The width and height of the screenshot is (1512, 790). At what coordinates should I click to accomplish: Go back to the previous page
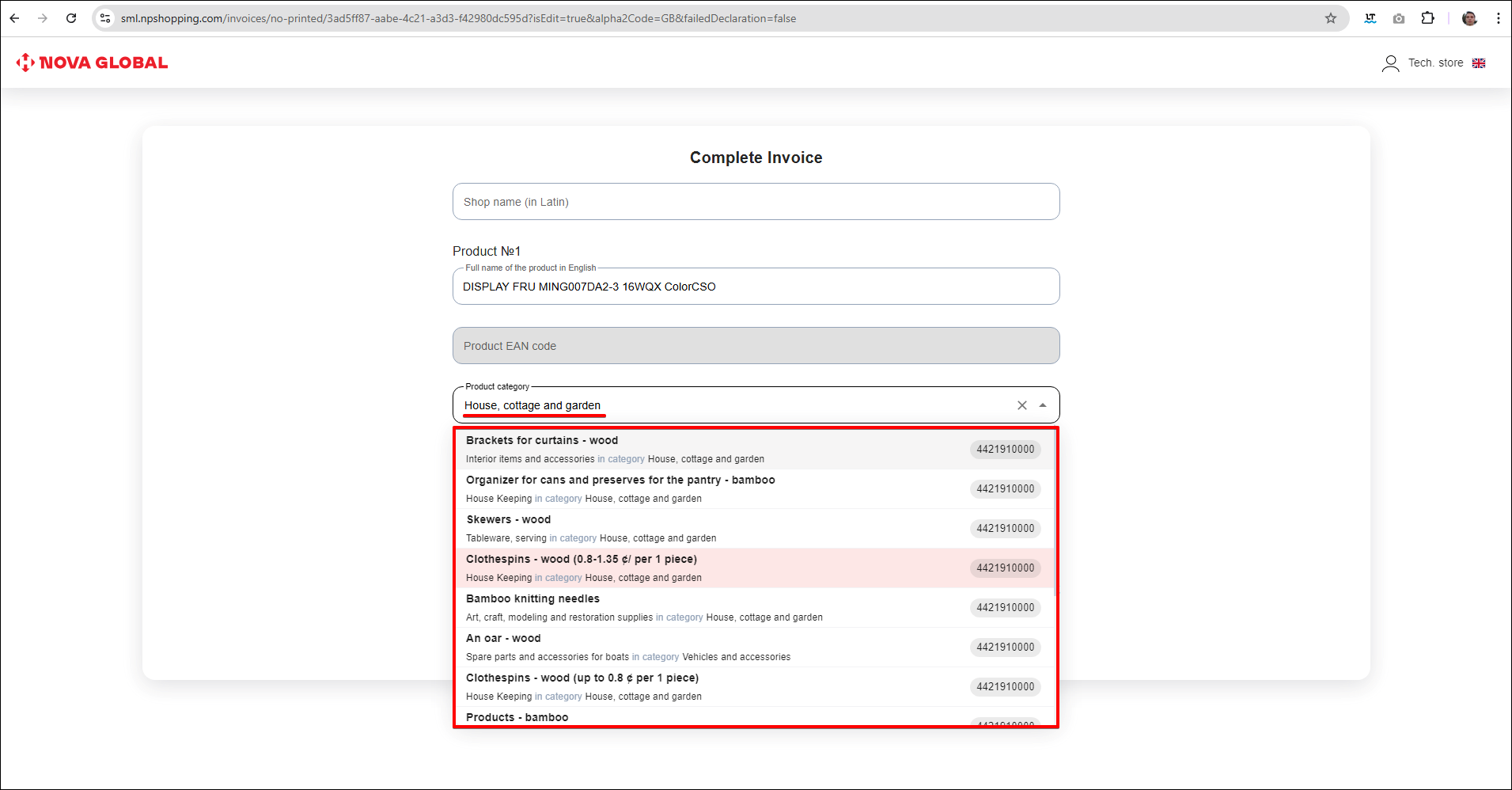point(14,18)
